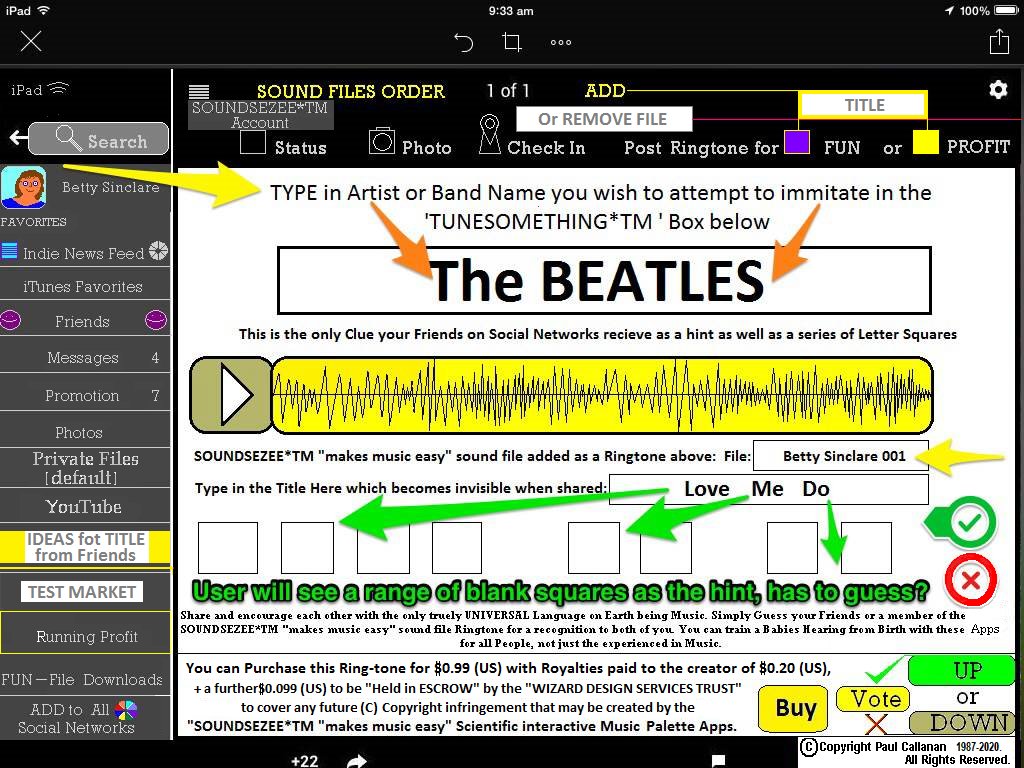The width and height of the screenshot is (1024, 768).
Task: Click inside the yellow waveform track
Action: pyautogui.click(x=601, y=395)
